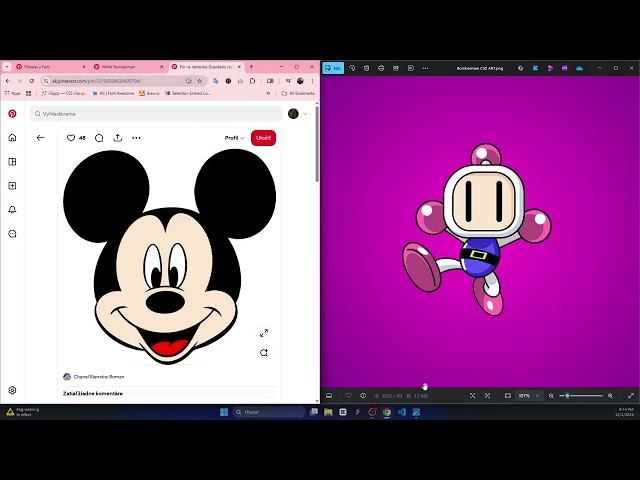The height and width of the screenshot is (480, 640).
Task: Click the create pin plus icon
Action: [12, 186]
